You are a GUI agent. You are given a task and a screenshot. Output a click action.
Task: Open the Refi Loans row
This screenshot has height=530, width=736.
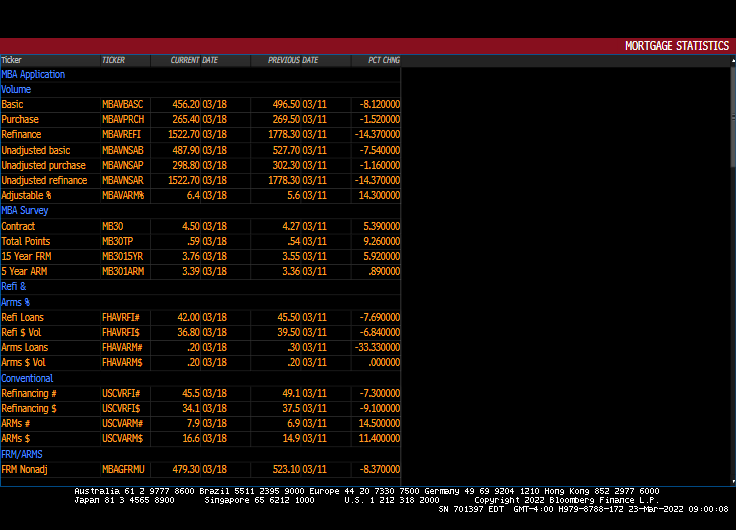click(22, 317)
